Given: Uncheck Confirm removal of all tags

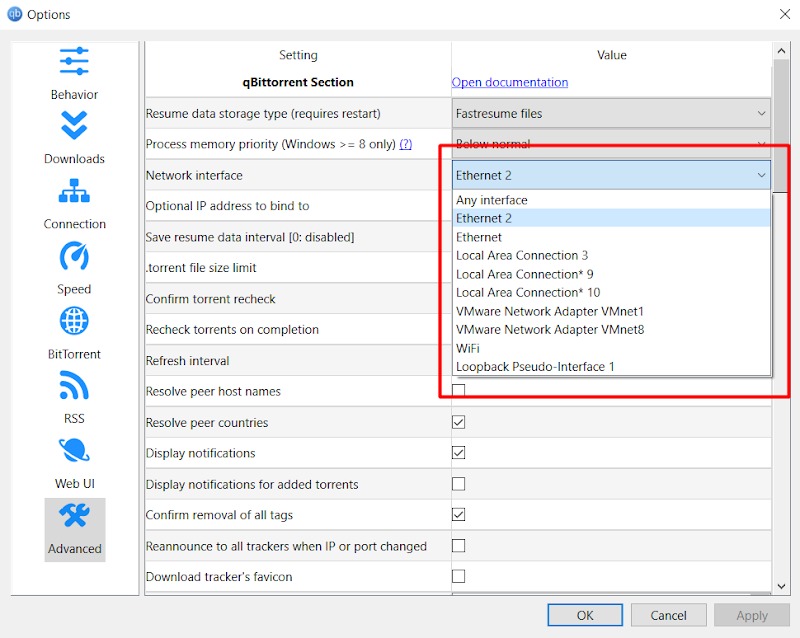Looking at the screenshot, I should coord(458,514).
